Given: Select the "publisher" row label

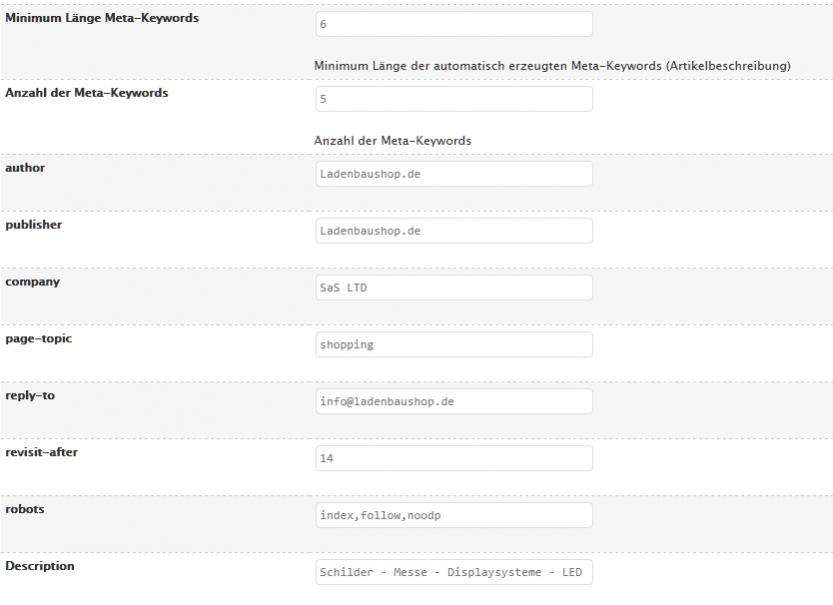Looking at the screenshot, I should point(34,225).
